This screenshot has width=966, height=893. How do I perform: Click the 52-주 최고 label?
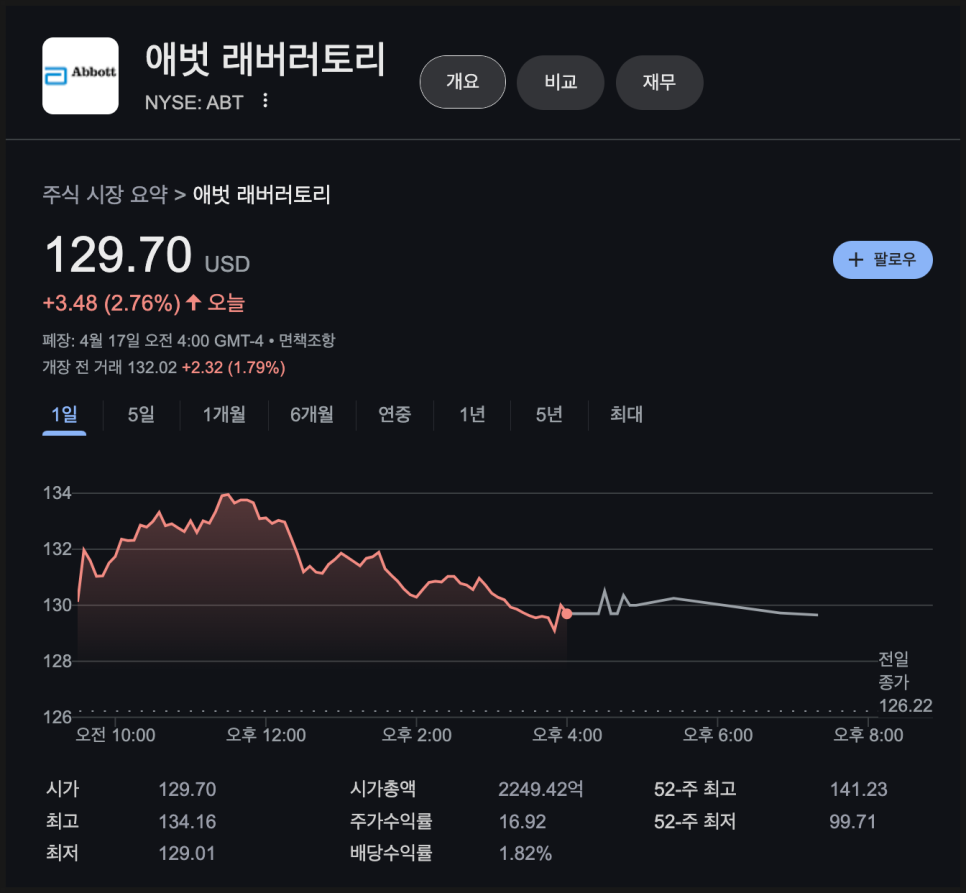click(695, 790)
